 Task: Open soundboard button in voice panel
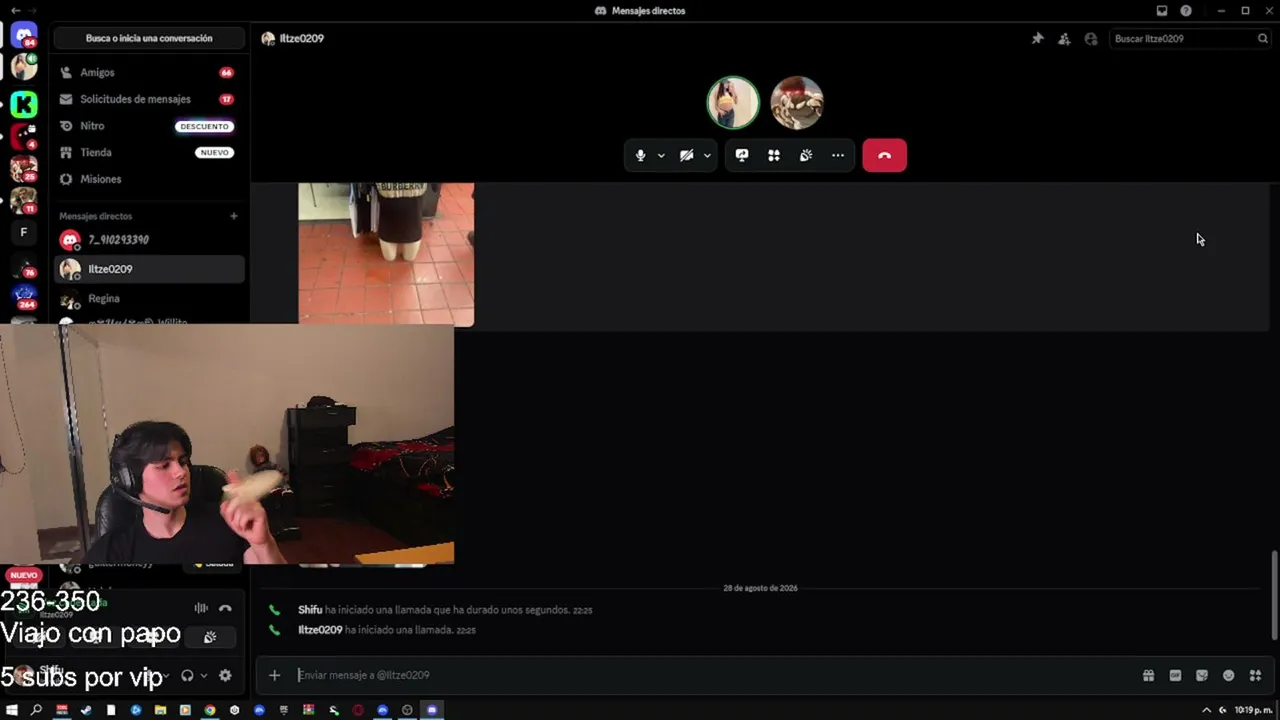(210, 637)
